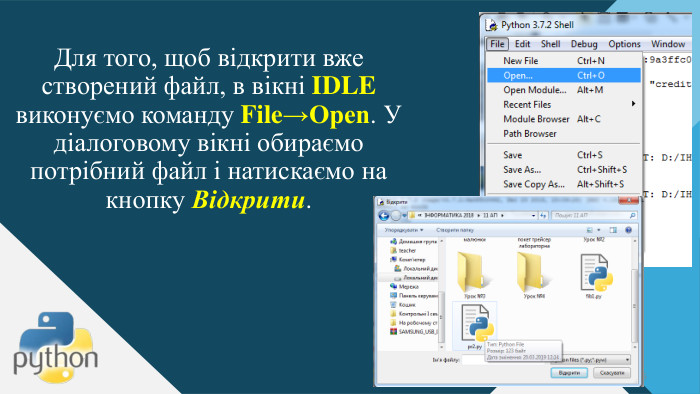
Task: Open the Window menu
Action: click(668, 44)
